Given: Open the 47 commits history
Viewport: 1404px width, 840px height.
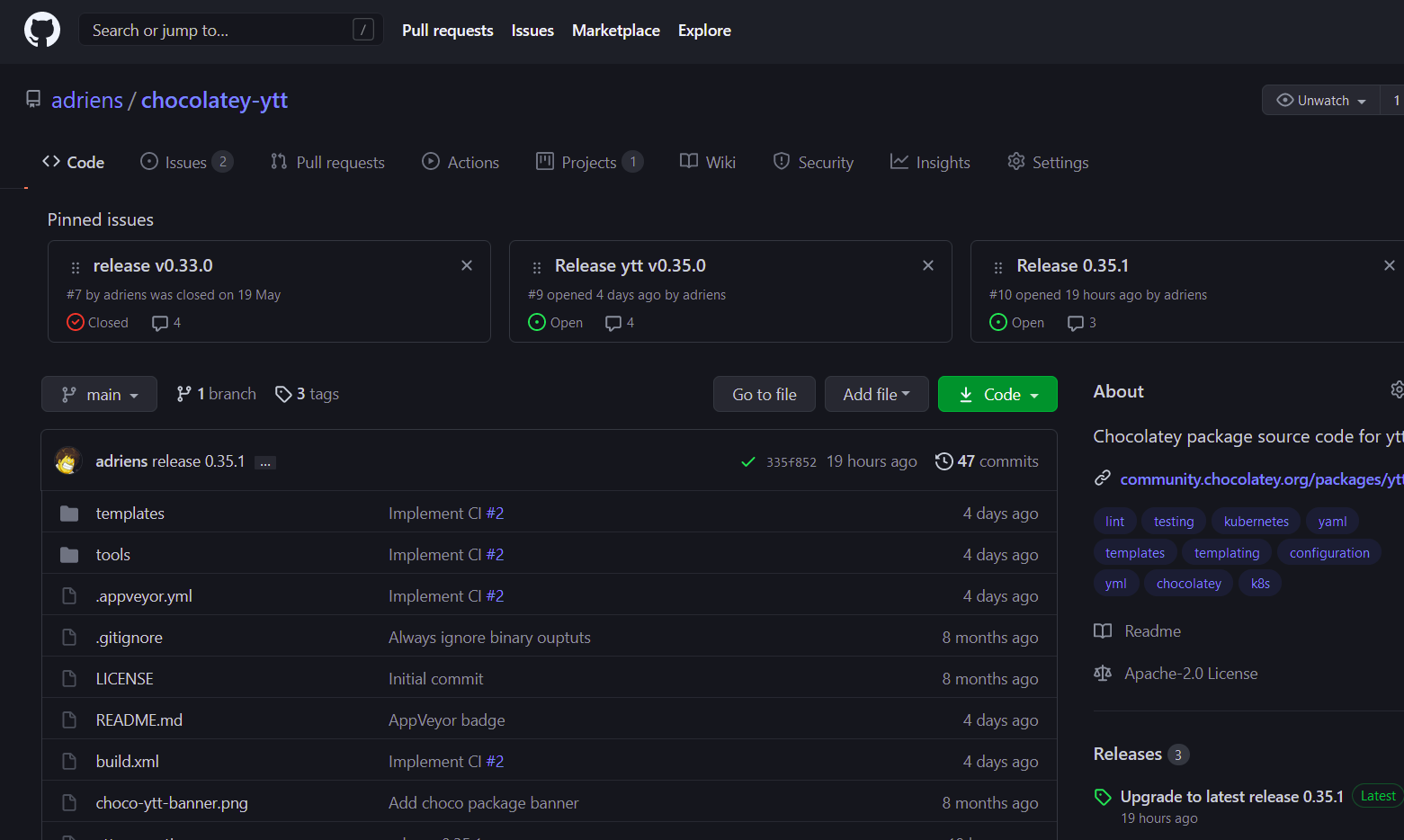Looking at the screenshot, I should coord(987,461).
